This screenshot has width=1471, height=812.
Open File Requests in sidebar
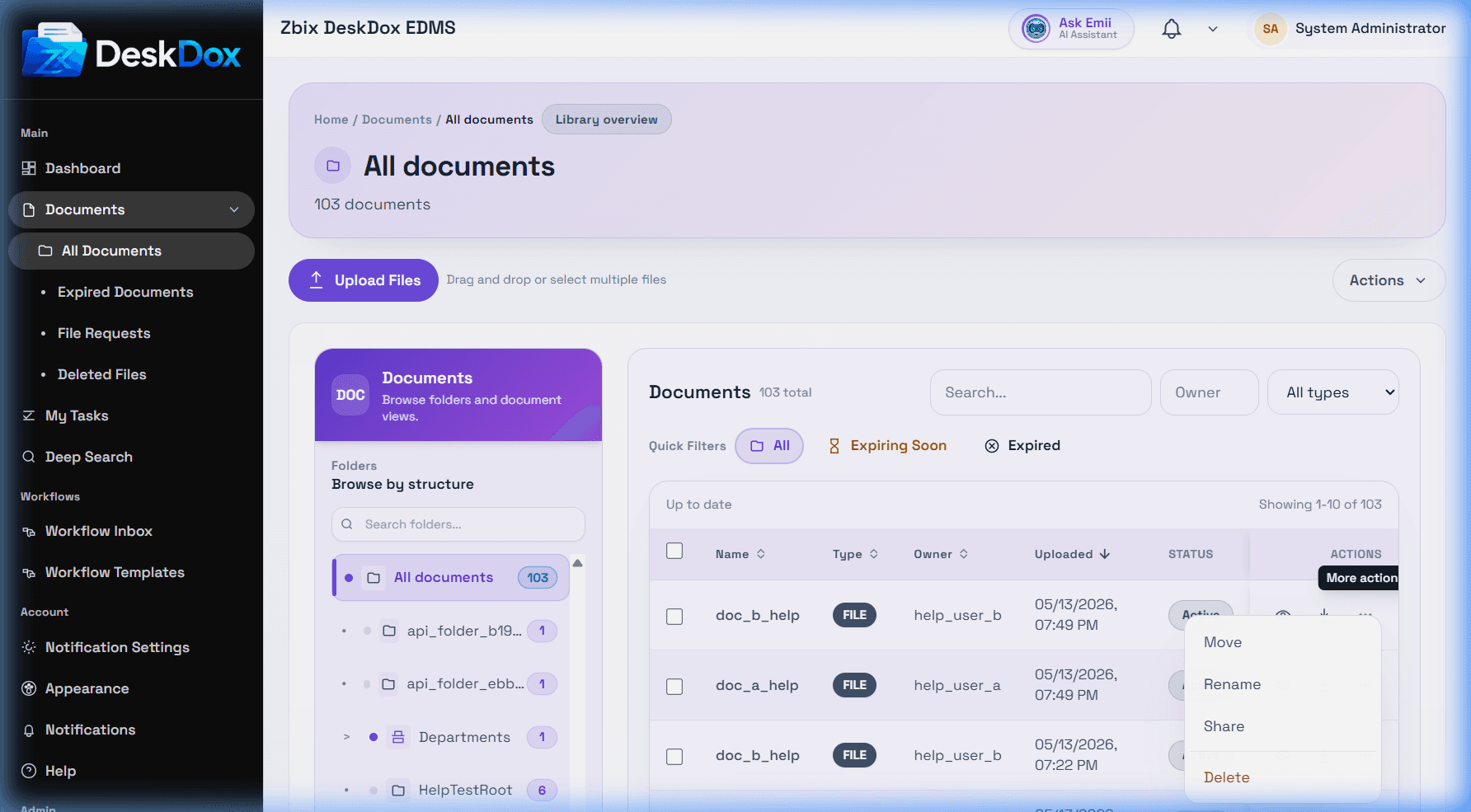tap(104, 333)
